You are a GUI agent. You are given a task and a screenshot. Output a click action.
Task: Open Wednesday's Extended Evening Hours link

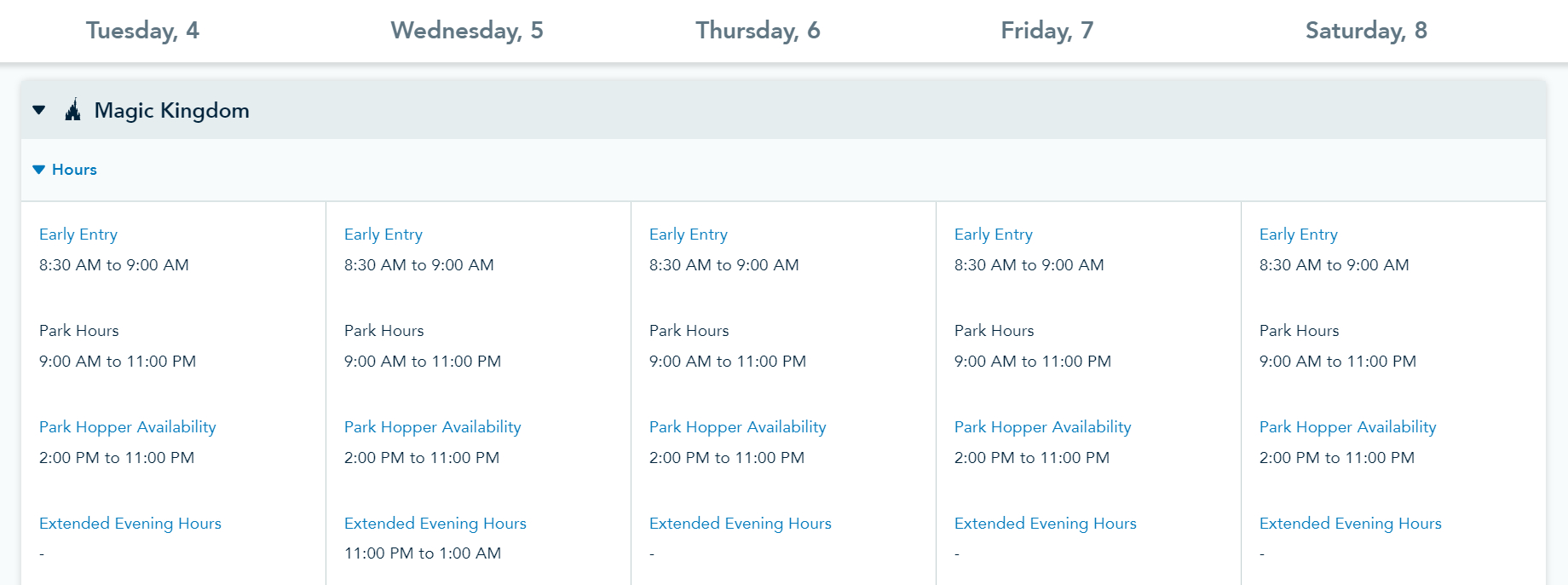(x=435, y=524)
